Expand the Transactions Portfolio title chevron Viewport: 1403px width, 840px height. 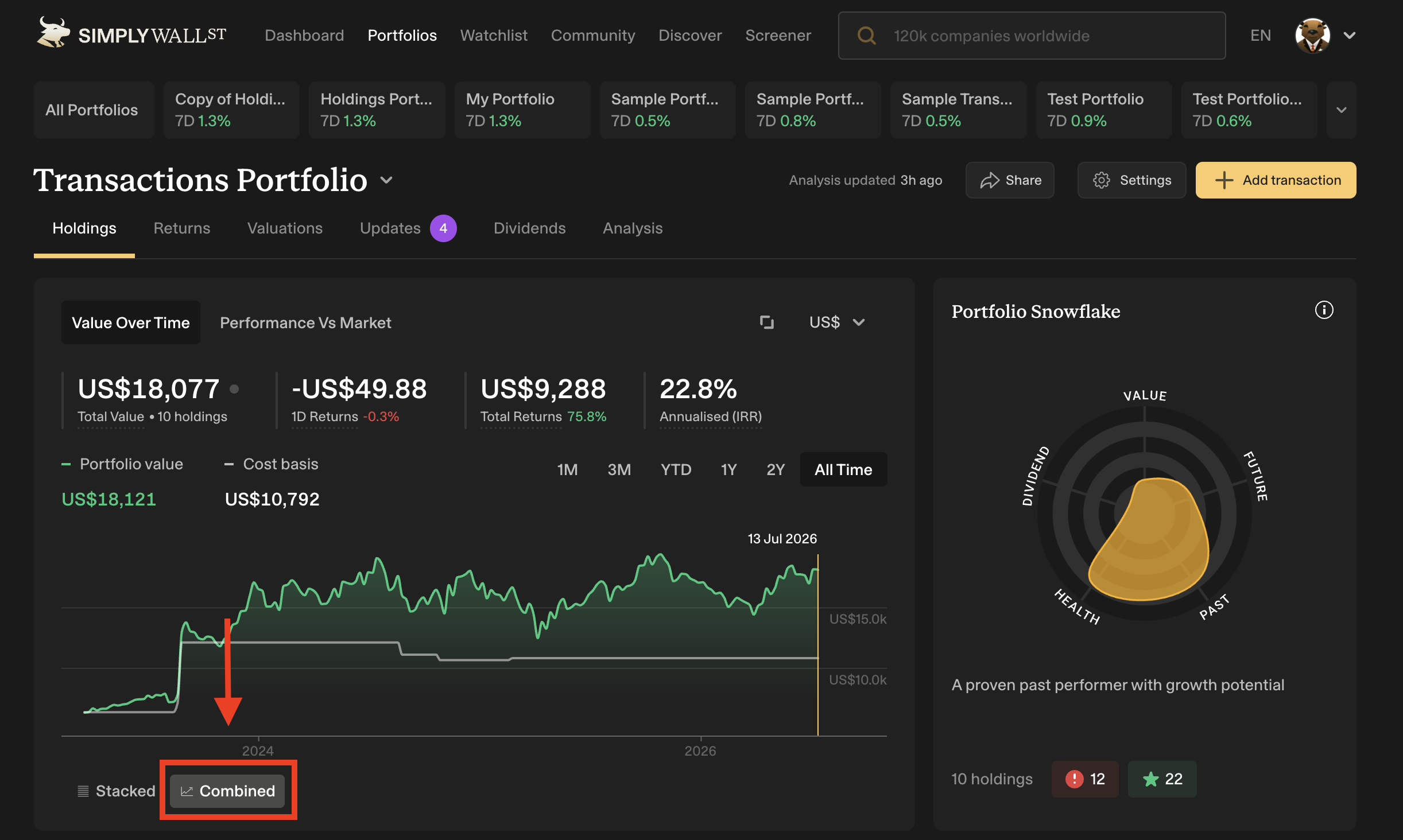pos(387,180)
